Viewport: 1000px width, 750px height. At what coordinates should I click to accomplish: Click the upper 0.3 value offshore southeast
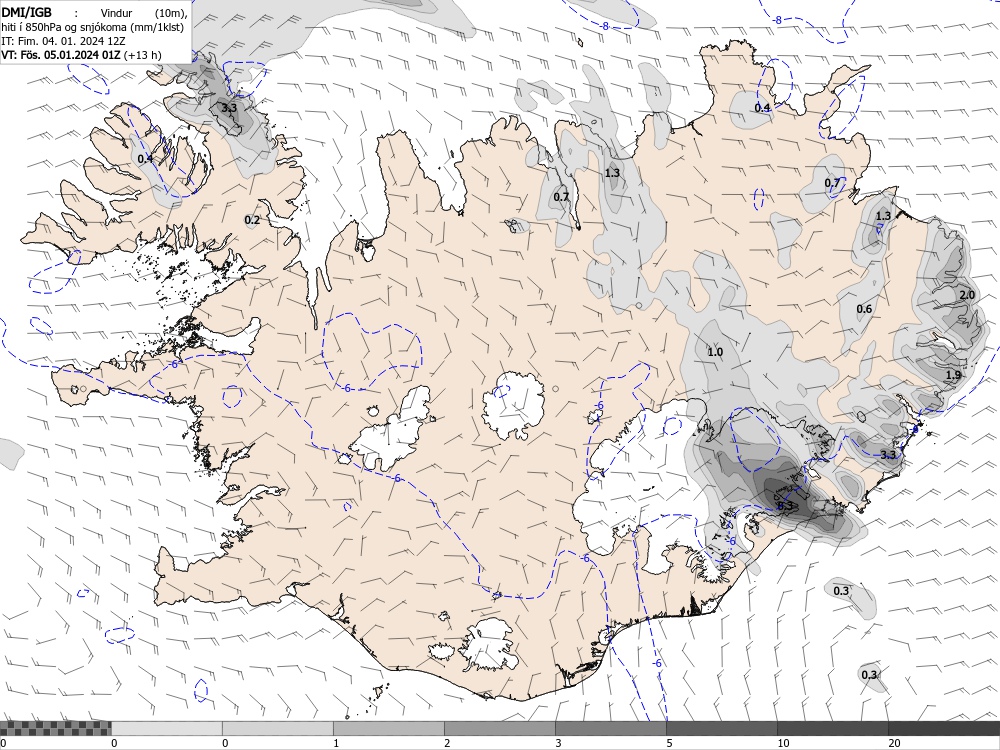pos(841,591)
